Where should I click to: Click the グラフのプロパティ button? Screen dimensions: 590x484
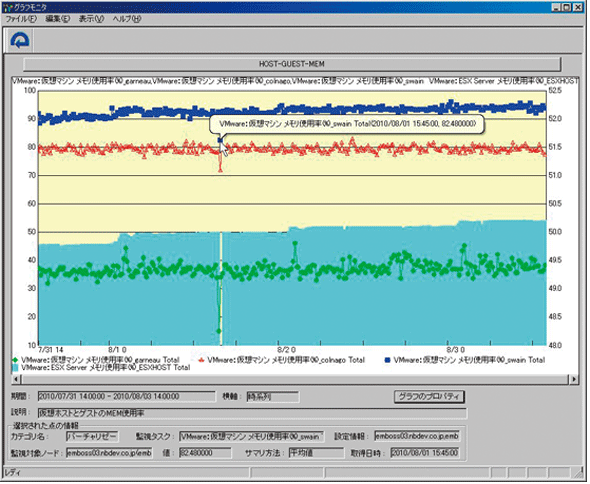[429, 397]
